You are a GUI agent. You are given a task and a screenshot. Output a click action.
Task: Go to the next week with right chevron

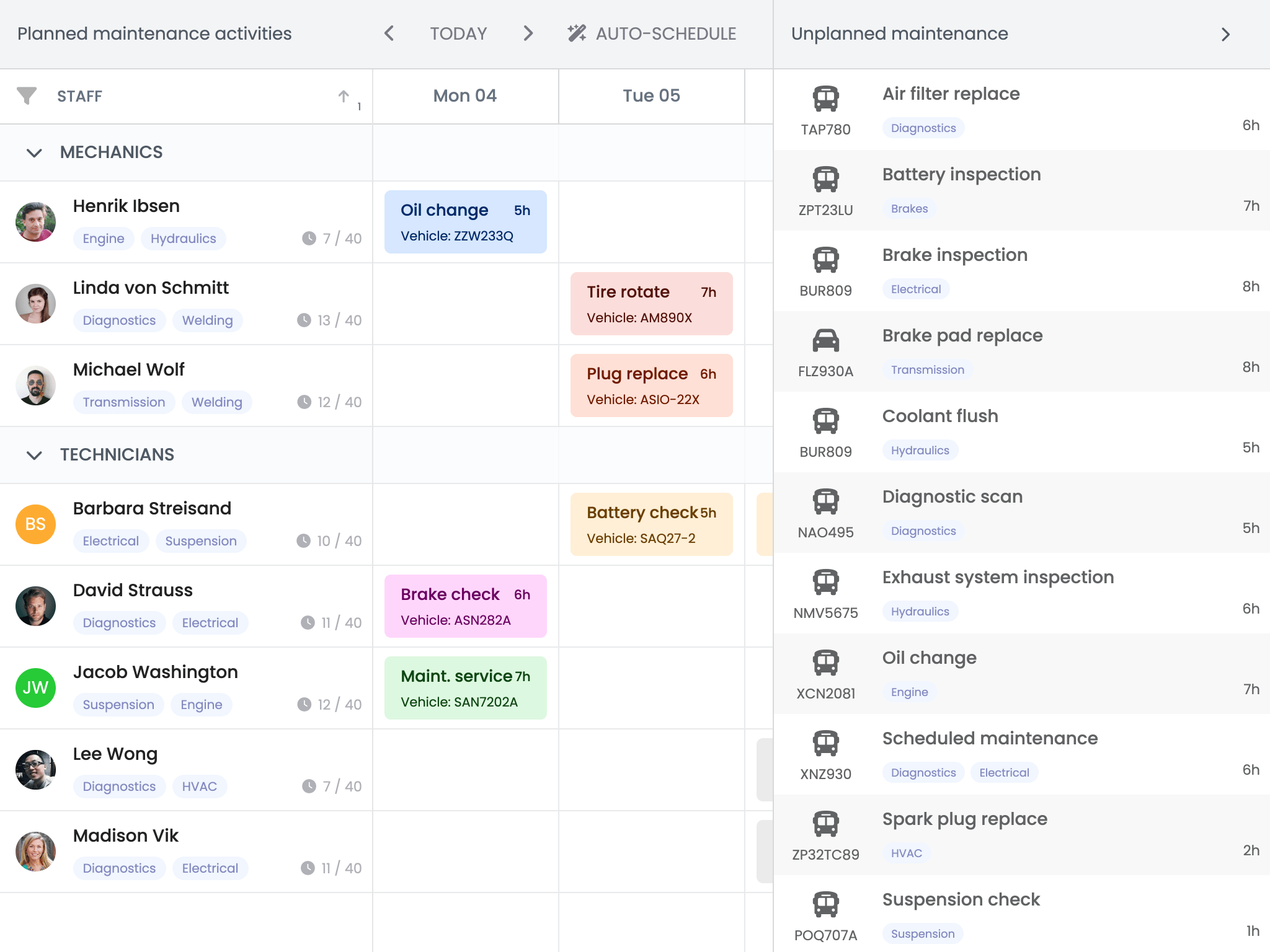click(528, 33)
